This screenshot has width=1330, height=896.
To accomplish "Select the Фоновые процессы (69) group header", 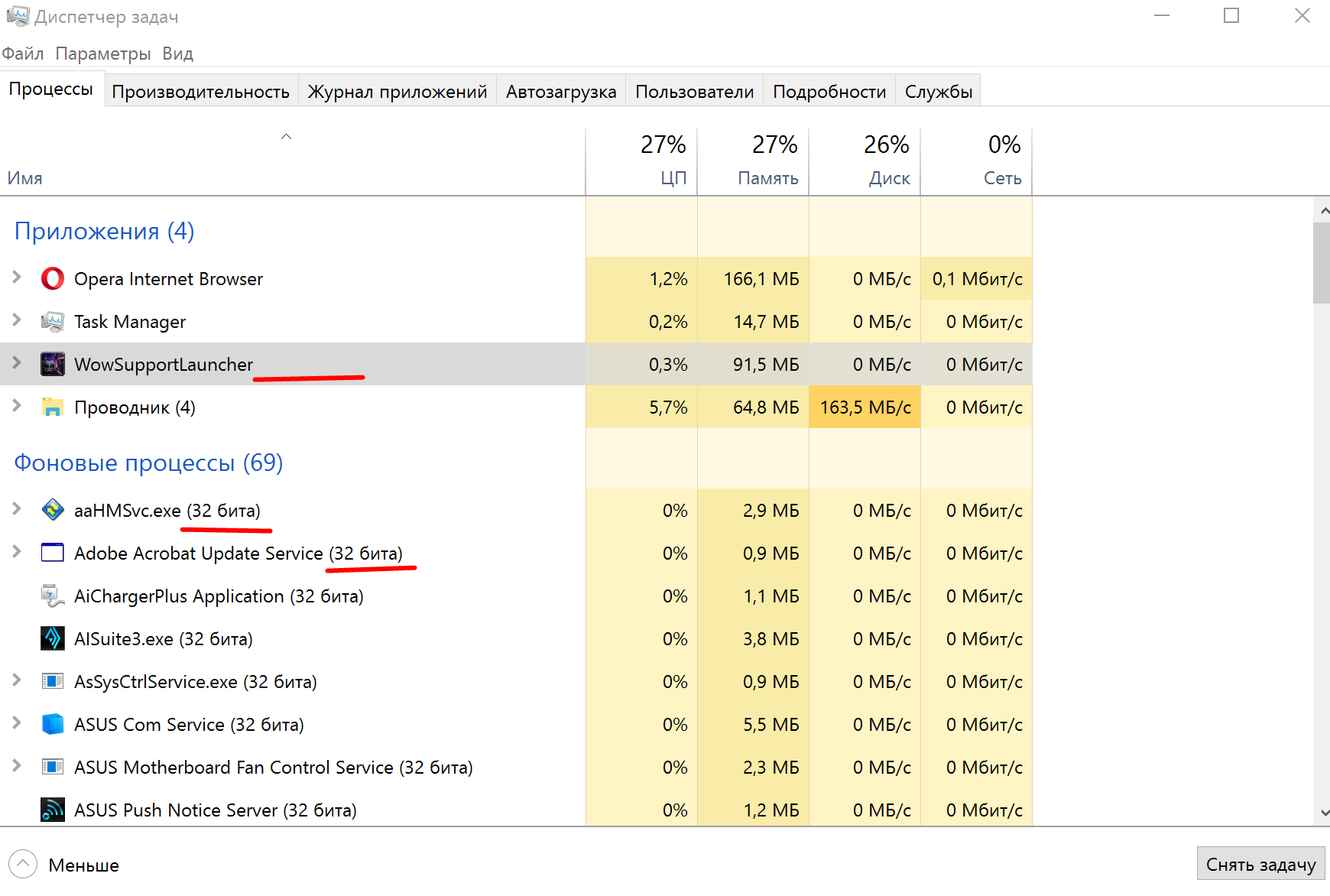I will [148, 463].
